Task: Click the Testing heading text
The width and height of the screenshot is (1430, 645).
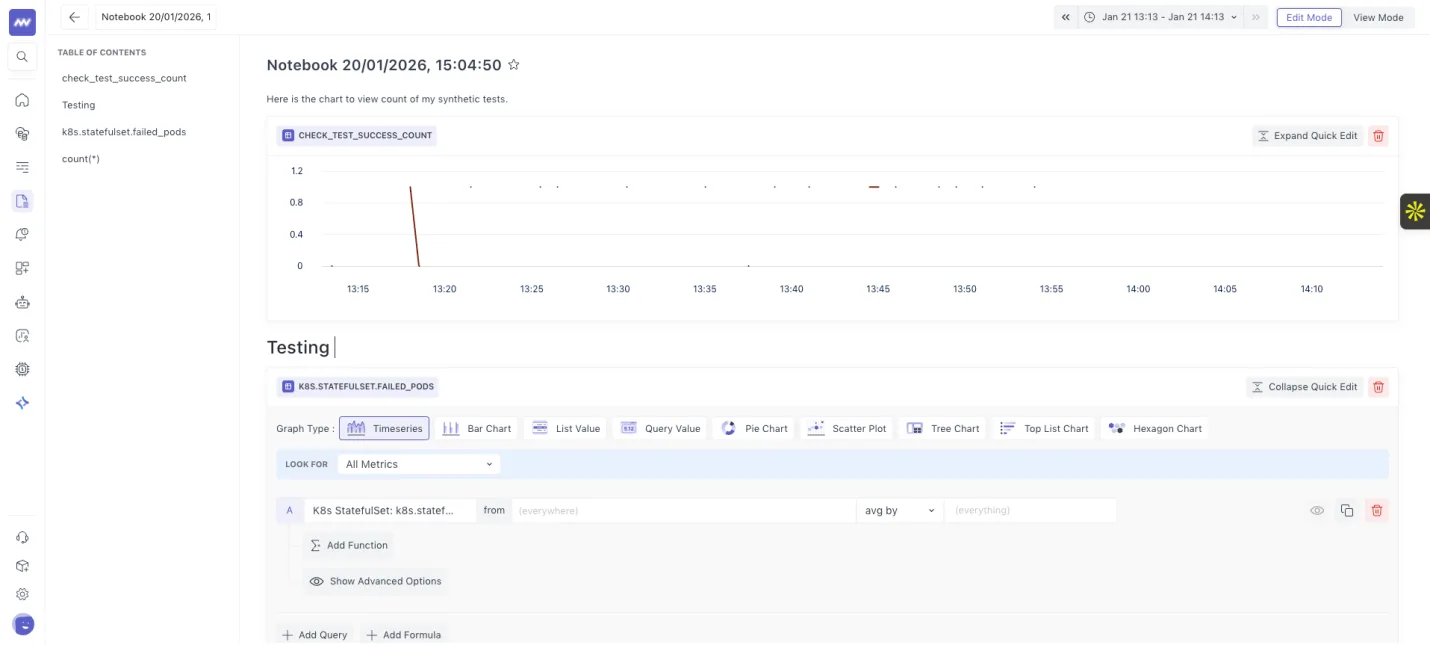Action: tap(298, 347)
